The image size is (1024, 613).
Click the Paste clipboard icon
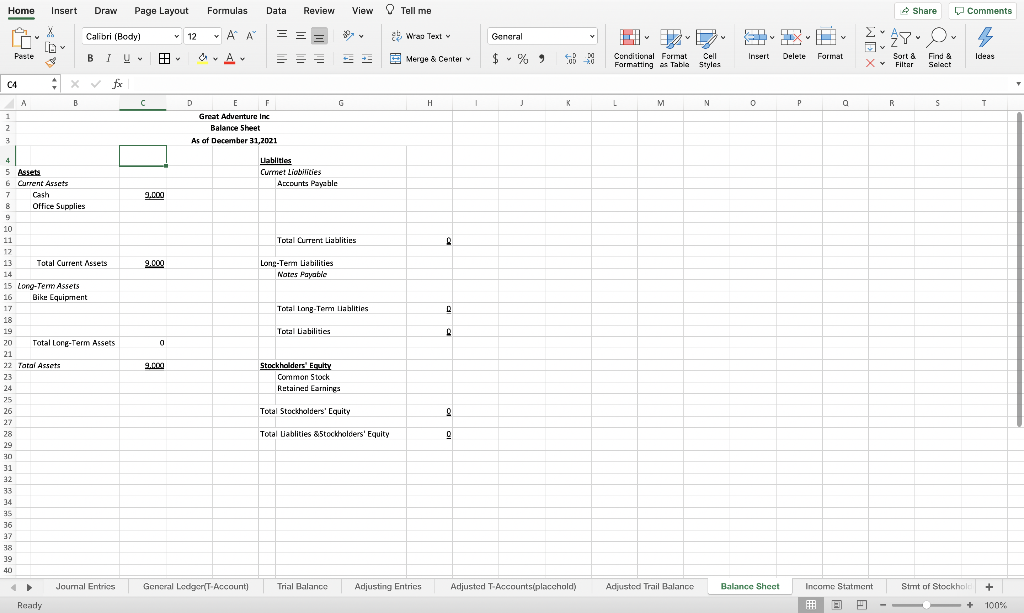point(21,39)
